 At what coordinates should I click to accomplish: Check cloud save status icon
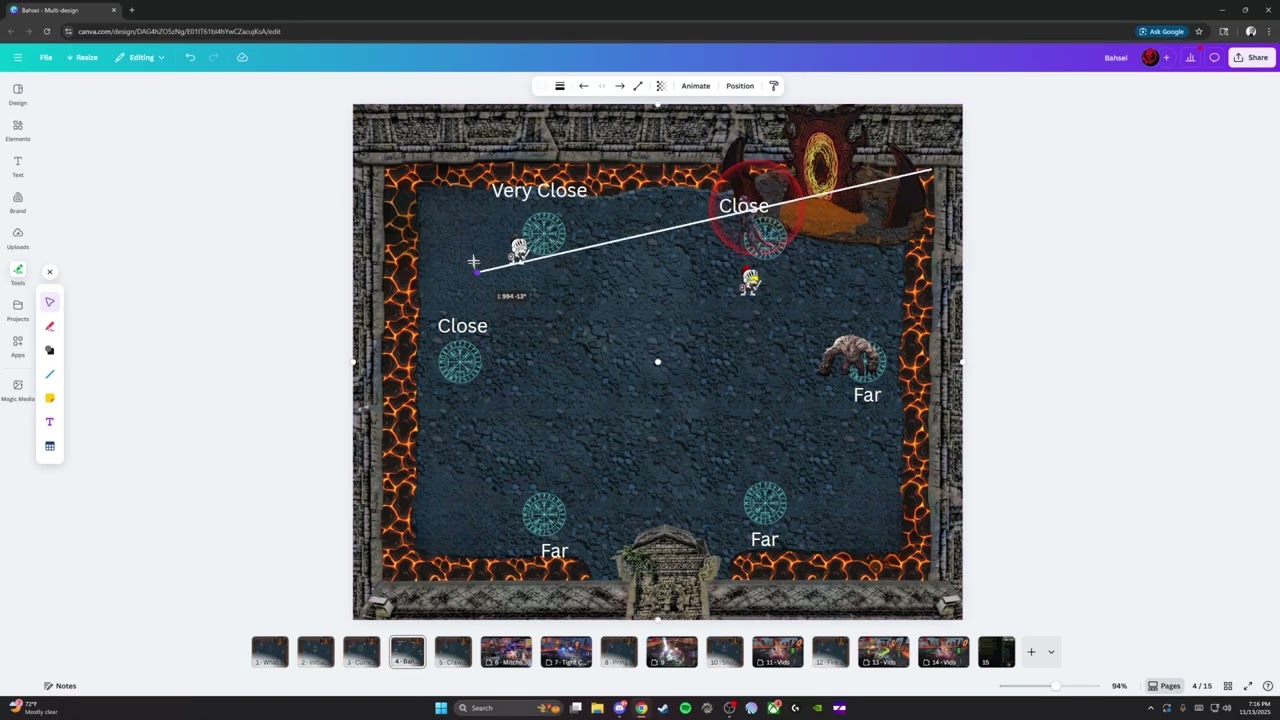tap(242, 57)
